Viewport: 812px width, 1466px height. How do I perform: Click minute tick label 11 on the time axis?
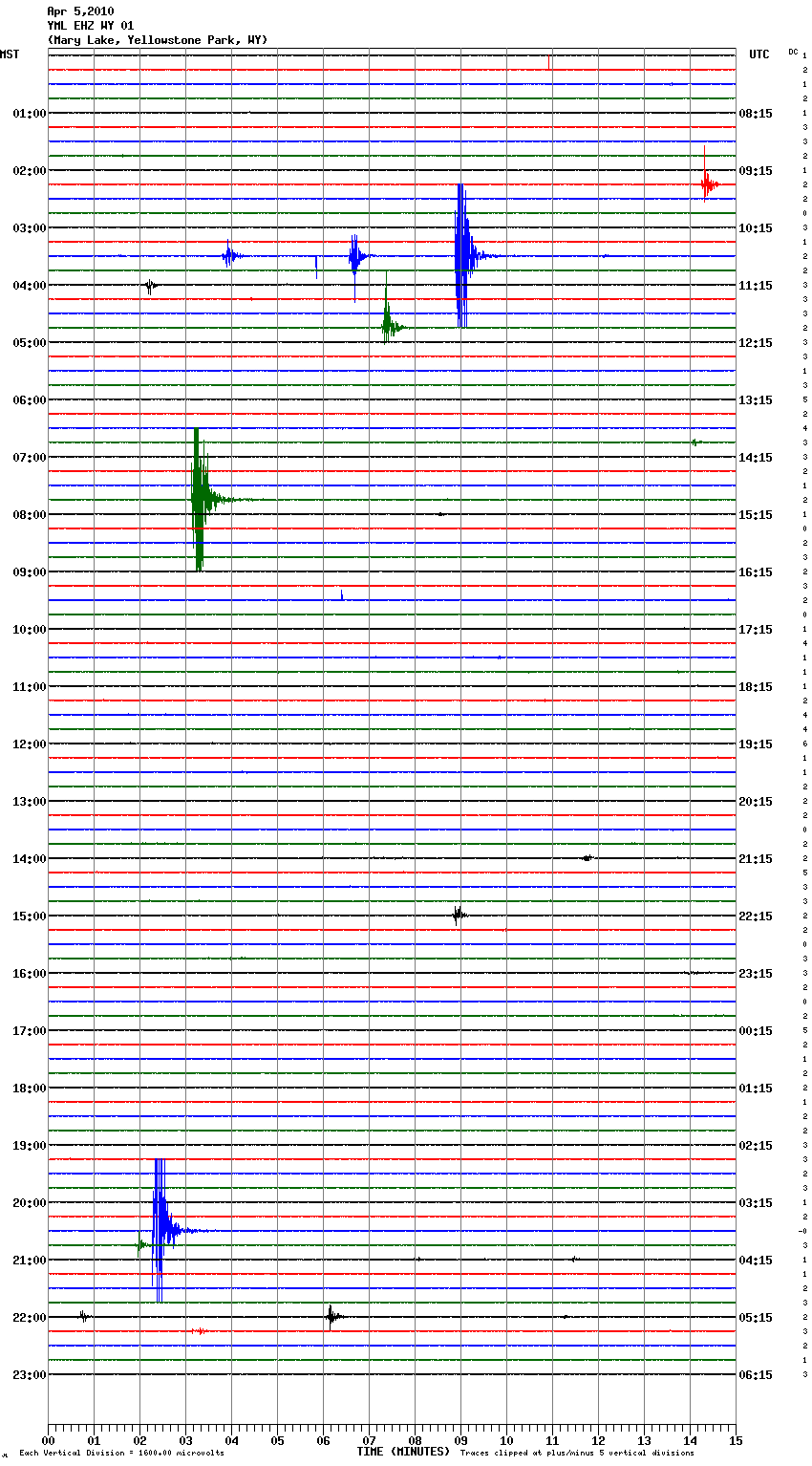point(552,1441)
